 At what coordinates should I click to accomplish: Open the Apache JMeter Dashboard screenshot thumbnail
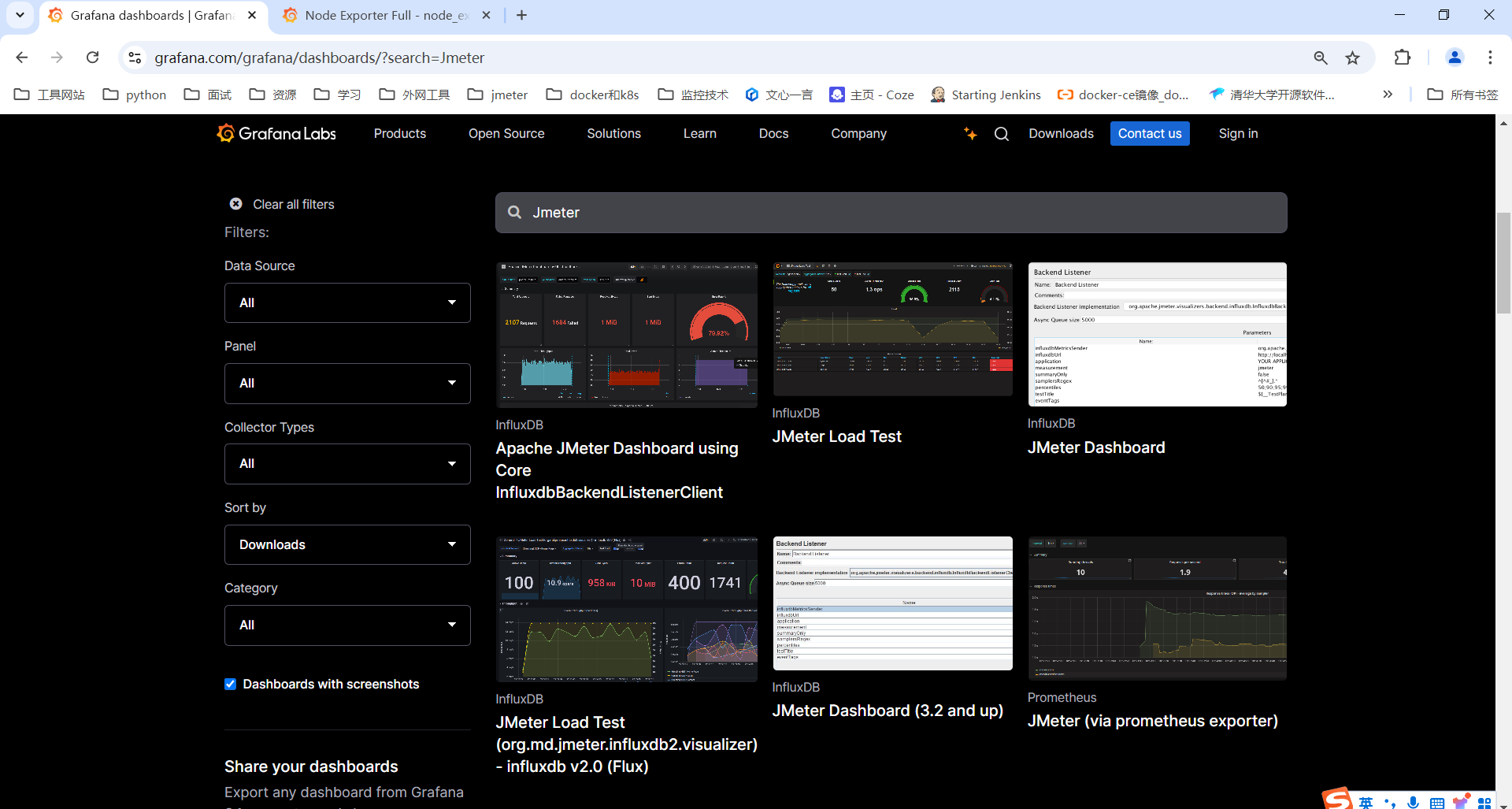point(627,335)
